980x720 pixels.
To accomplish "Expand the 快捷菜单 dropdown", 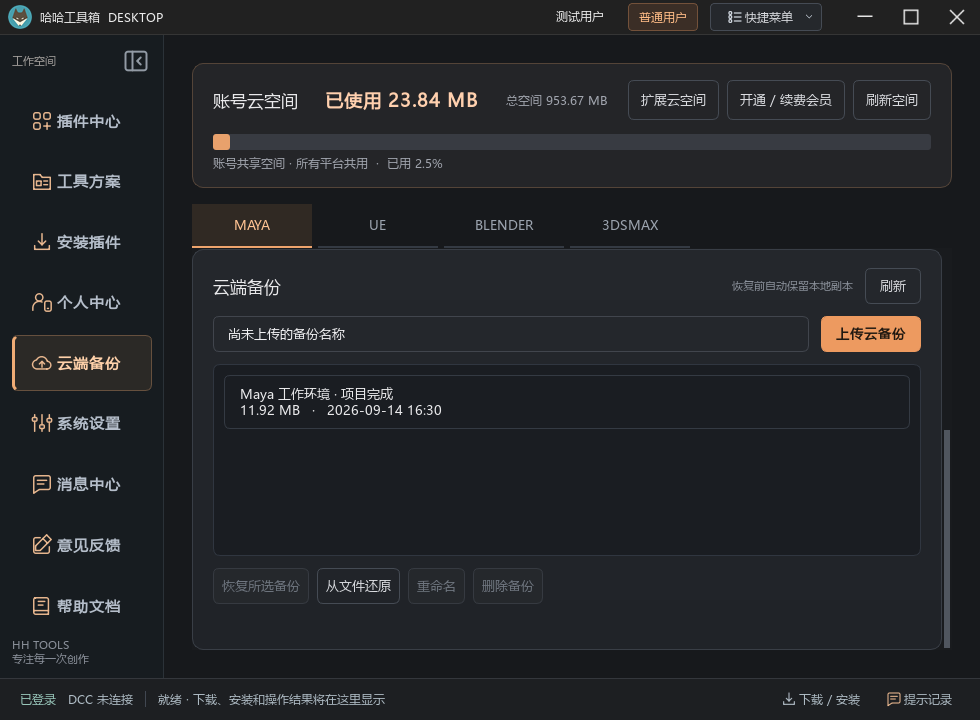I will (x=766, y=17).
